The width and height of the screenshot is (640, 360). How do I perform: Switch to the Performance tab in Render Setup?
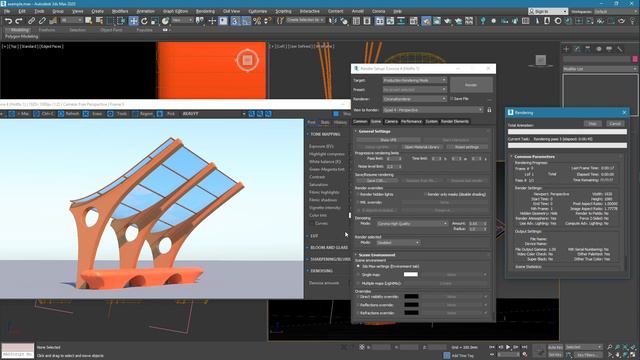tap(411, 121)
